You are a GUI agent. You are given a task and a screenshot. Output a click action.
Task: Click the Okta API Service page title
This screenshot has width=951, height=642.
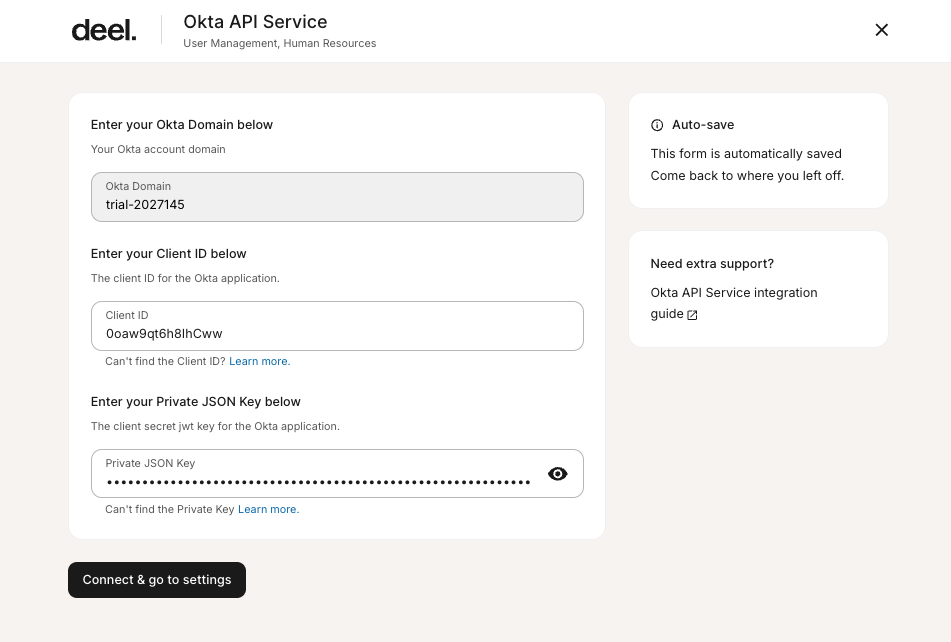(x=255, y=21)
